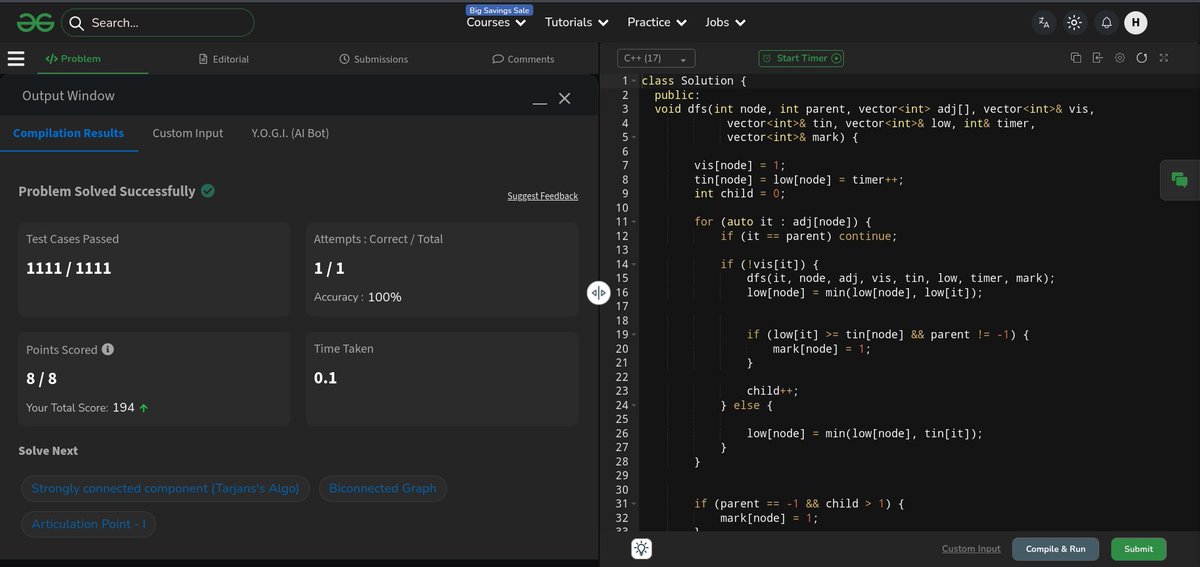Expand the Courses dropdown
1200x567 pixels.
pyautogui.click(x=496, y=22)
